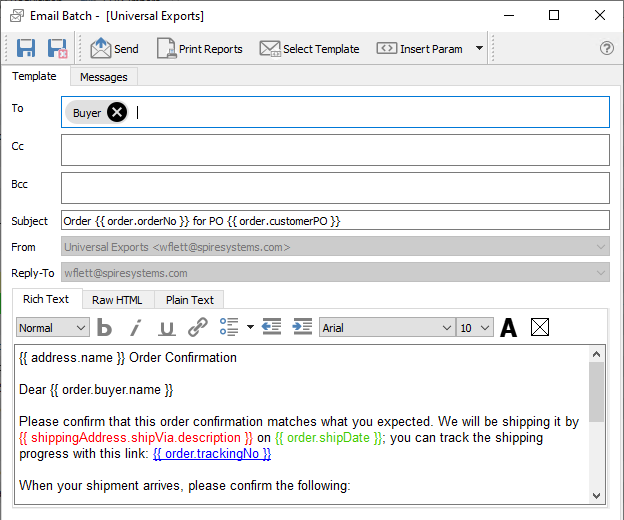
Task: Open Print Reports
Action: click(199, 49)
